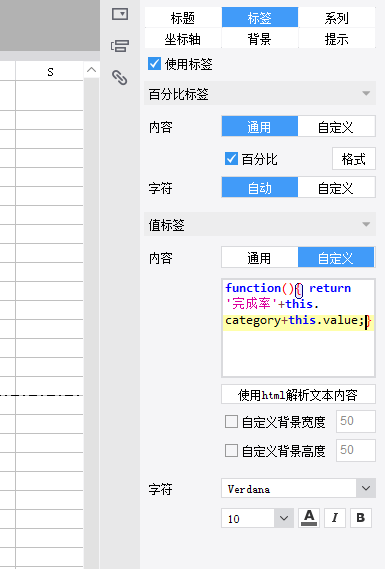
Task: Switch to the 坐标轴 tab
Action: pos(183,38)
